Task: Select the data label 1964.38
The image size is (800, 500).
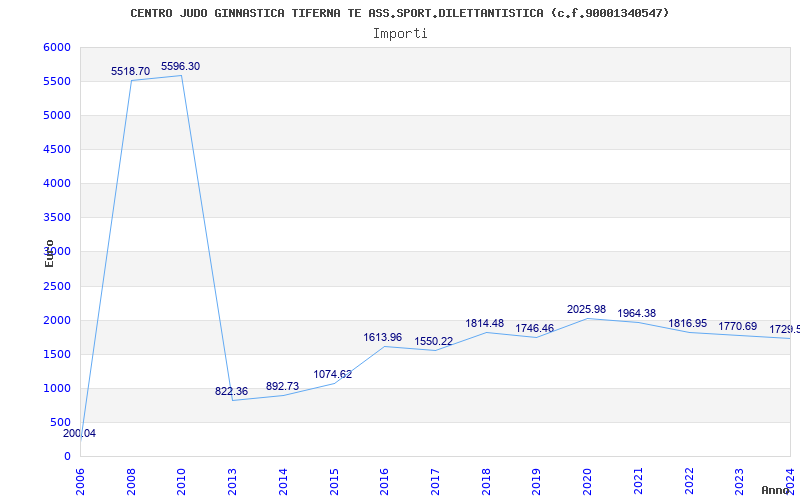Action: (x=637, y=313)
